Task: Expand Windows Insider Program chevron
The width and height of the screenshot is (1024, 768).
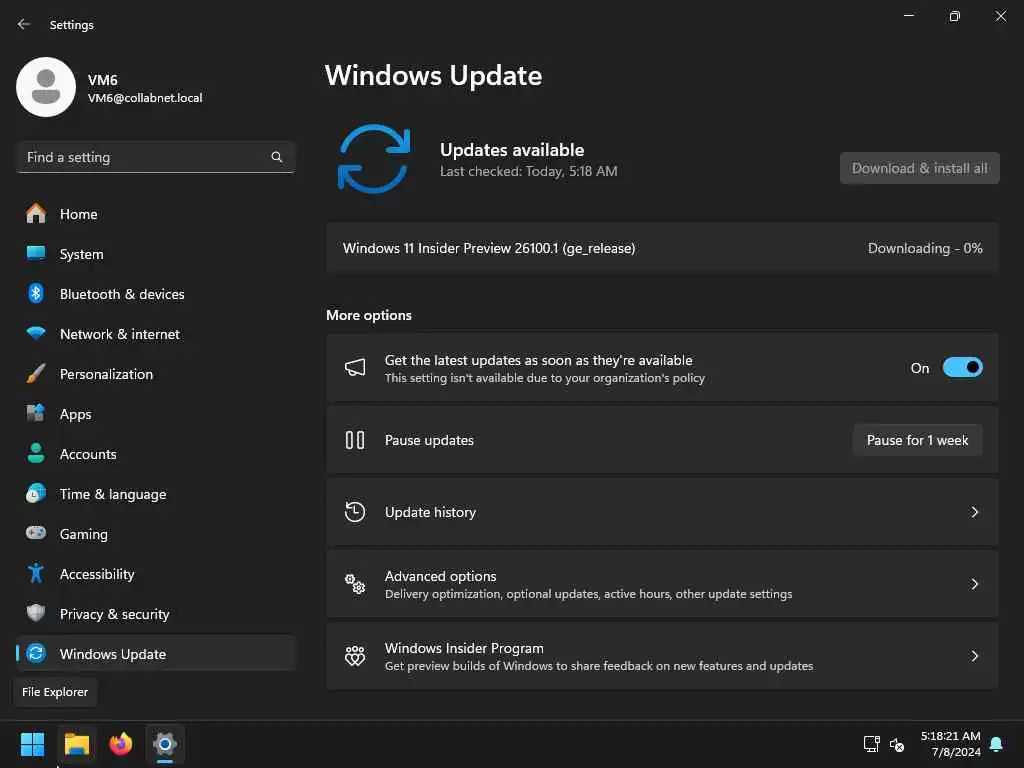Action: (974, 656)
